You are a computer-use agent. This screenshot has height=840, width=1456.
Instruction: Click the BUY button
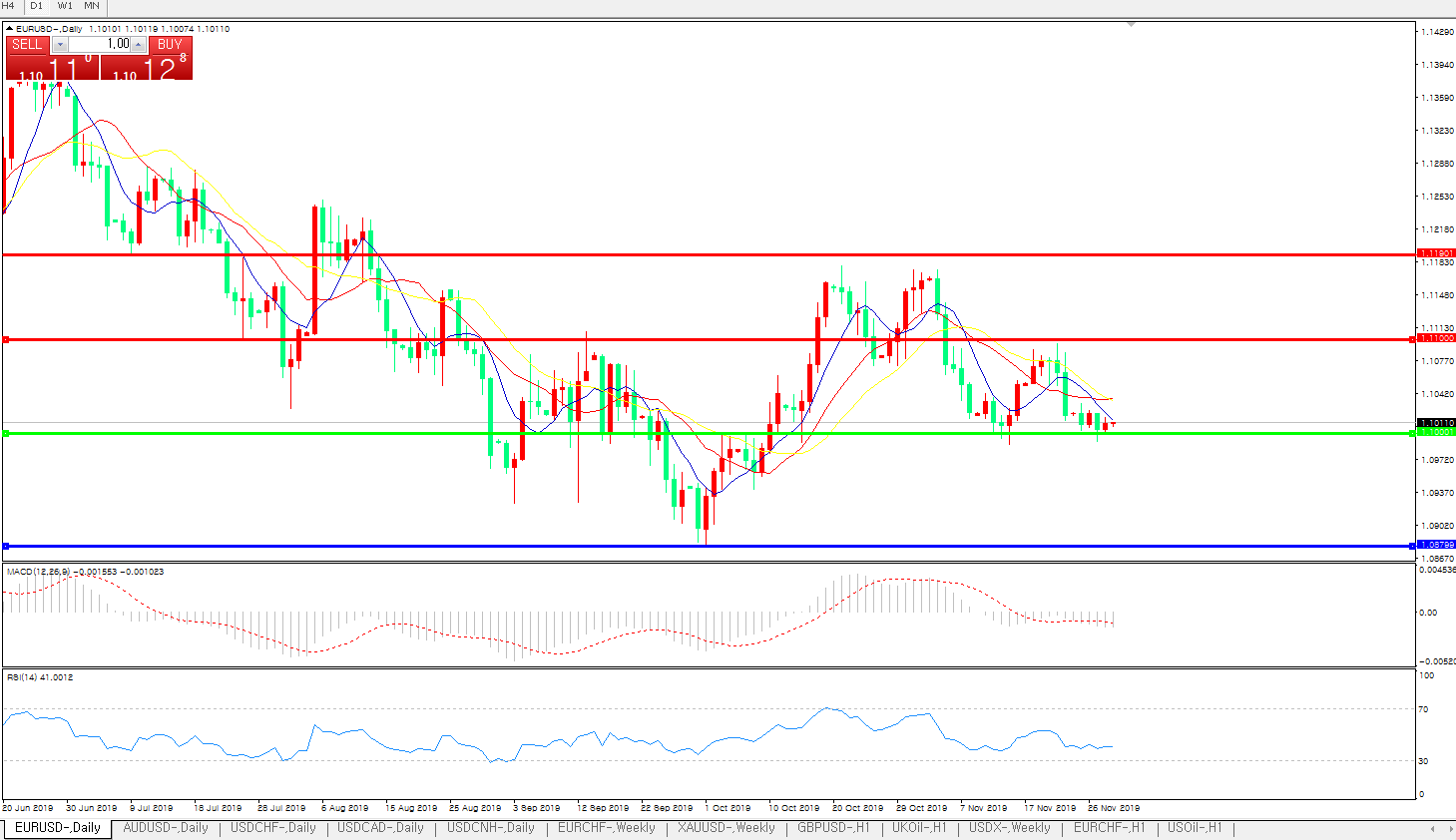pyautogui.click(x=170, y=44)
